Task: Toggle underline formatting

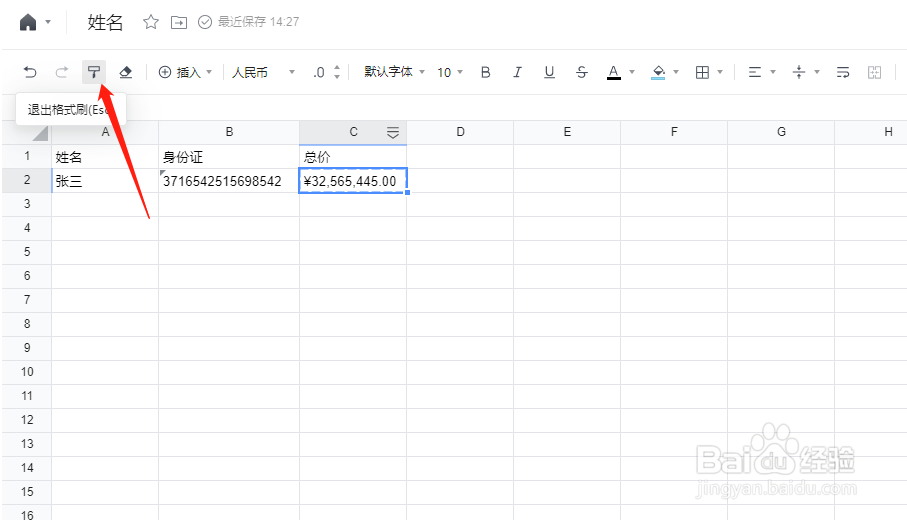Action: (x=549, y=72)
